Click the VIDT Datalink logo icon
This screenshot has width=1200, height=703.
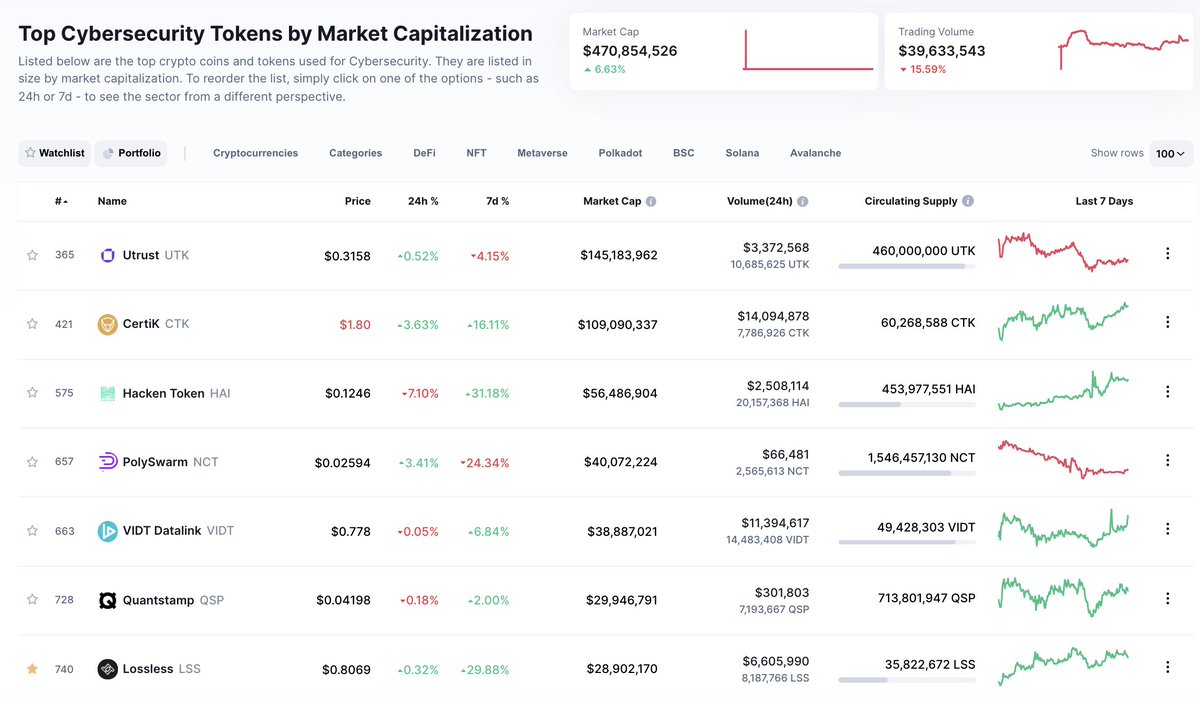pyautogui.click(x=108, y=531)
